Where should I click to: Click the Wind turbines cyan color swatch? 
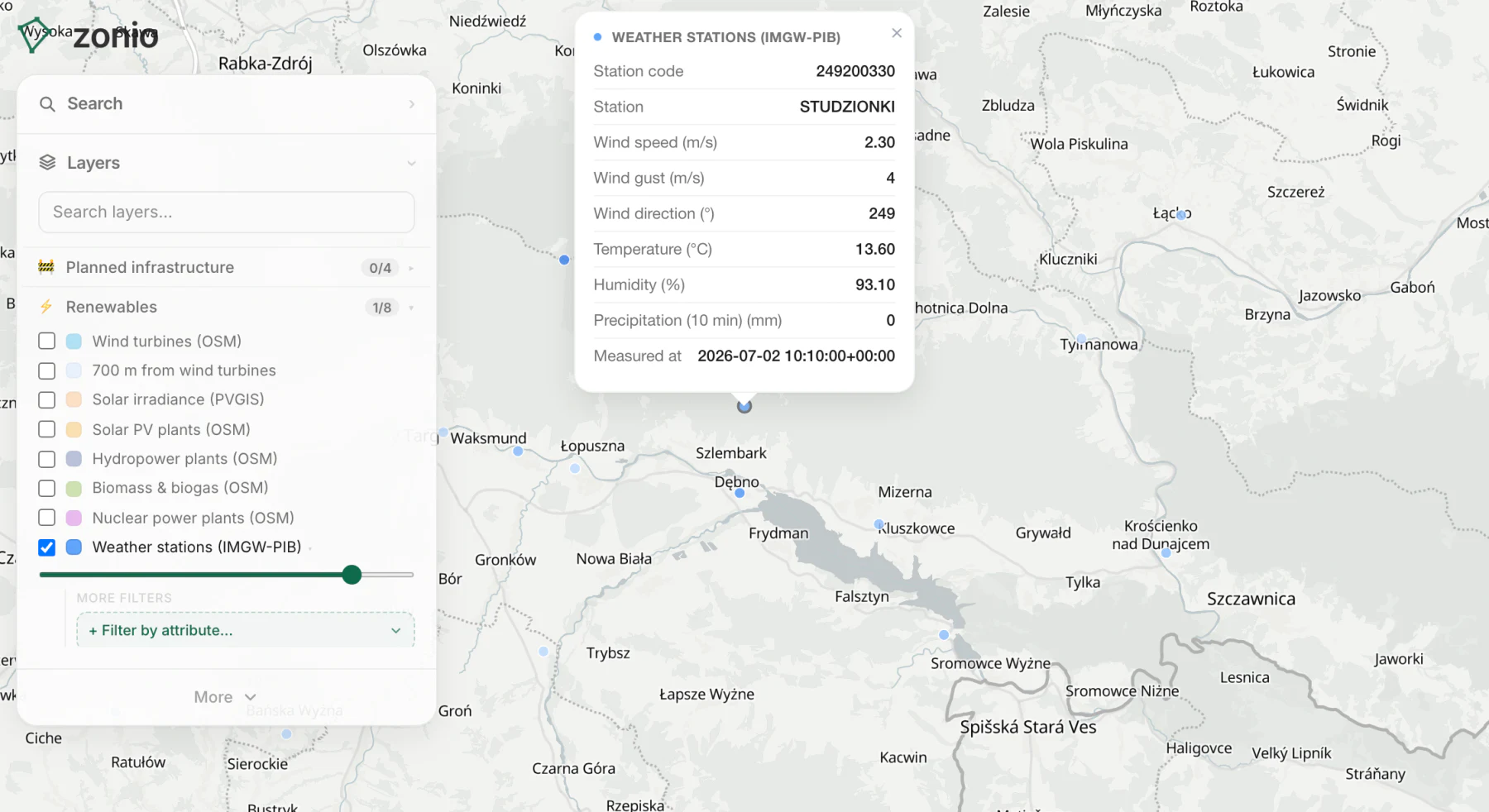tap(74, 342)
